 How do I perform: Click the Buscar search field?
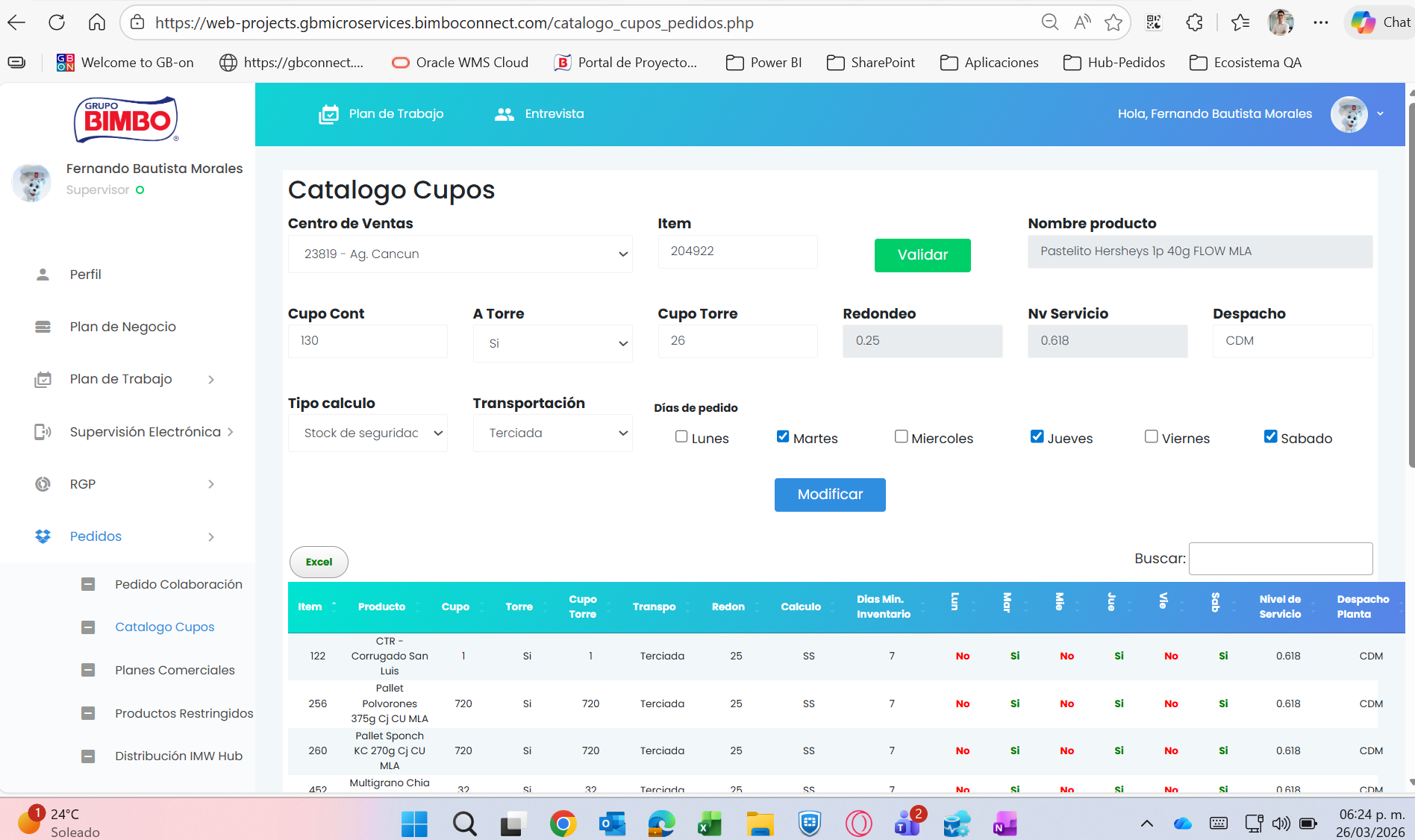(1280, 559)
